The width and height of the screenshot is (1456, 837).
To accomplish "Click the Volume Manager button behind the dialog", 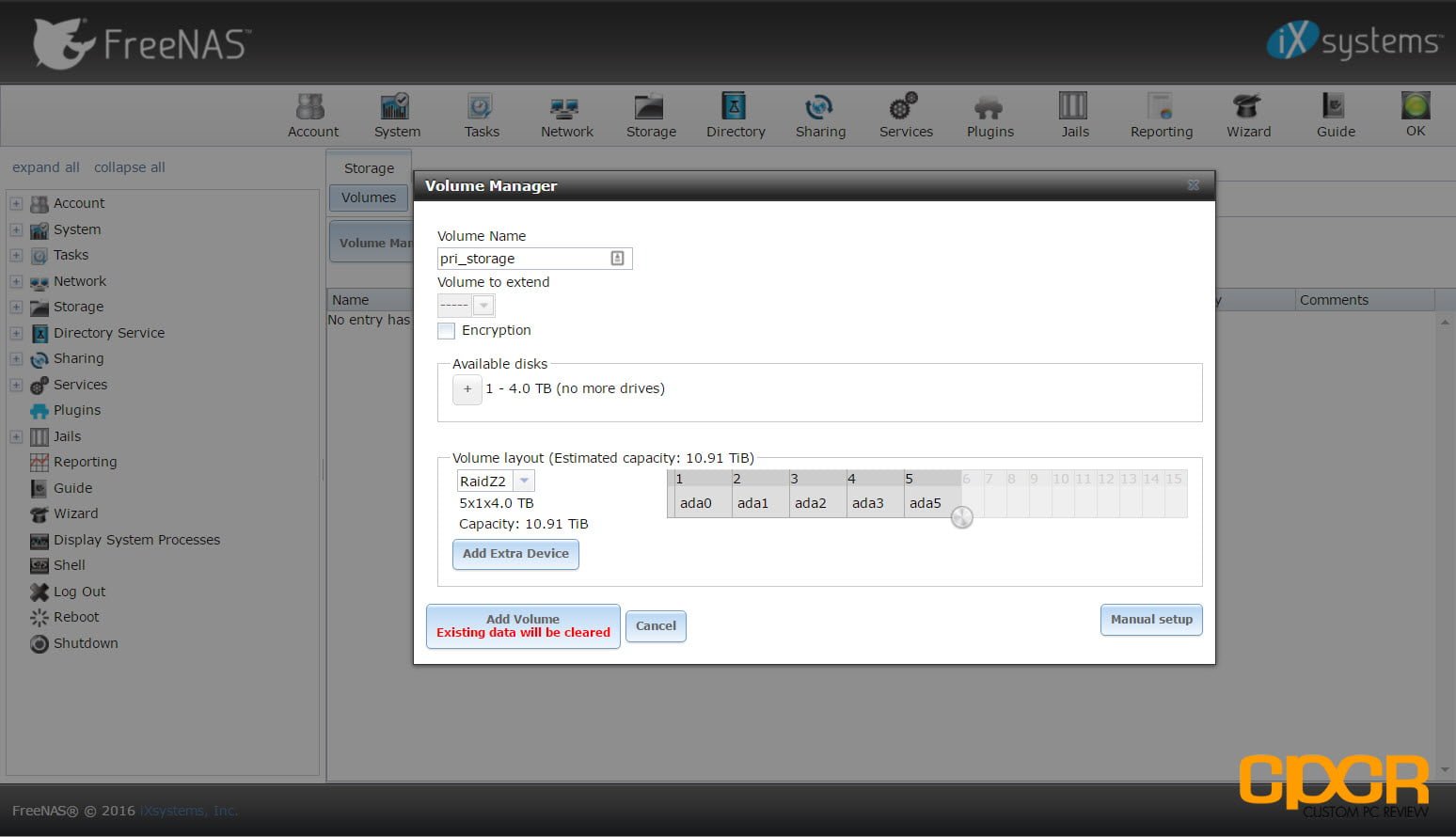I will (372, 243).
